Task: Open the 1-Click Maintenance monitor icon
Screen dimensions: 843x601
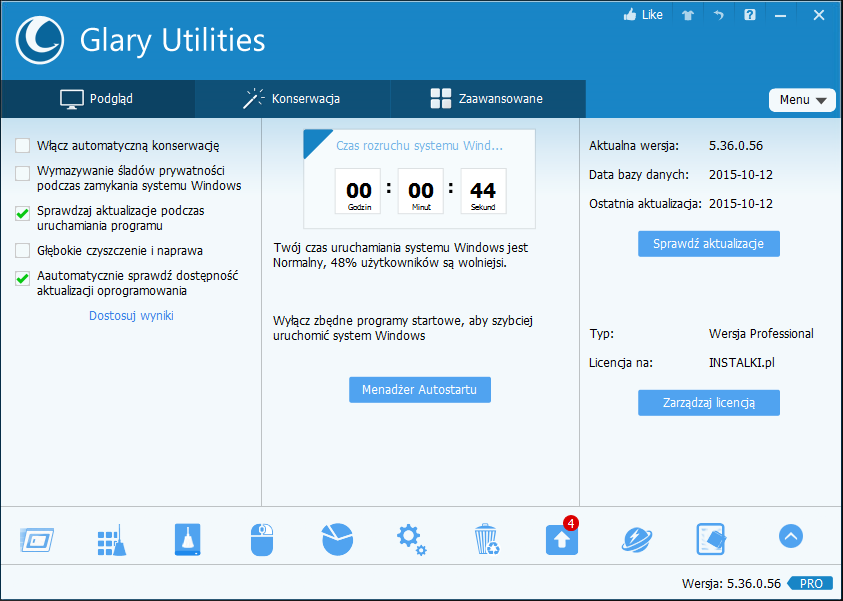Action: point(36,538)
